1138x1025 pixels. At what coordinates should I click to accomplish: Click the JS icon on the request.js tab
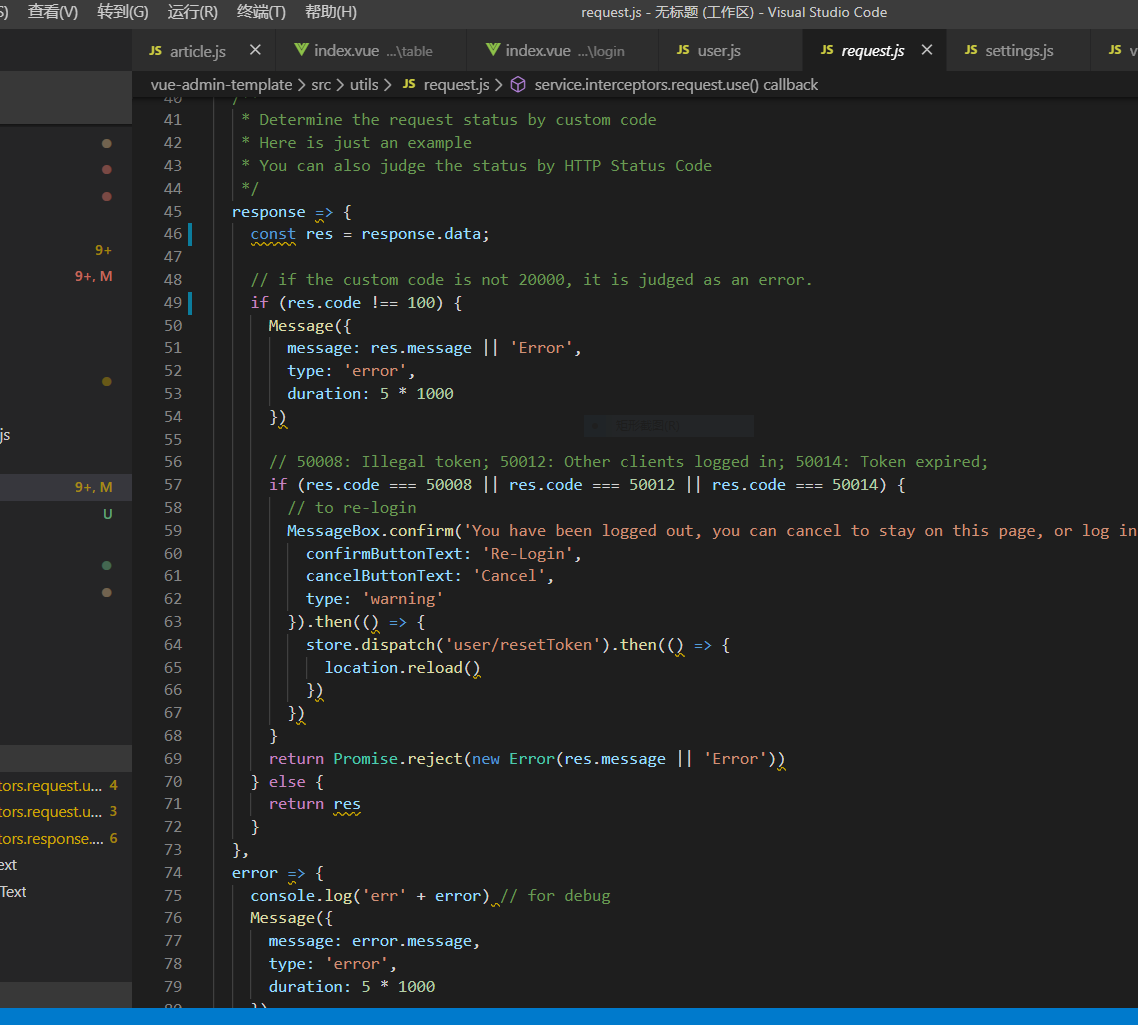pyautogui.click(x=827, y=49)
